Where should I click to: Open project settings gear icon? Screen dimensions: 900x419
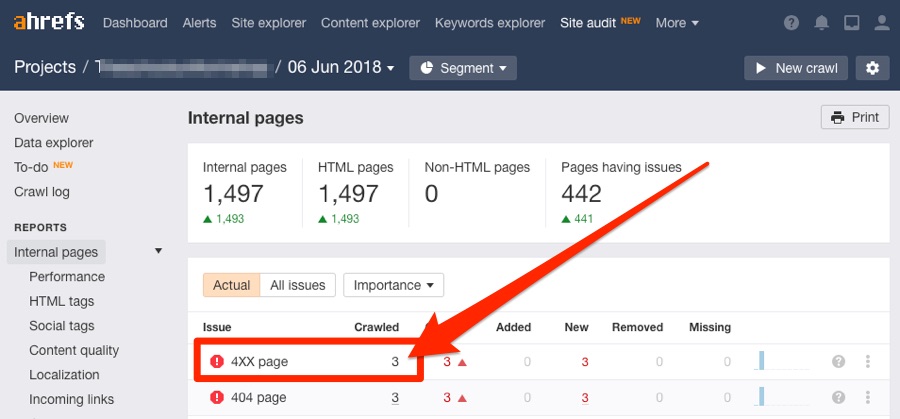tap(872, 68)
